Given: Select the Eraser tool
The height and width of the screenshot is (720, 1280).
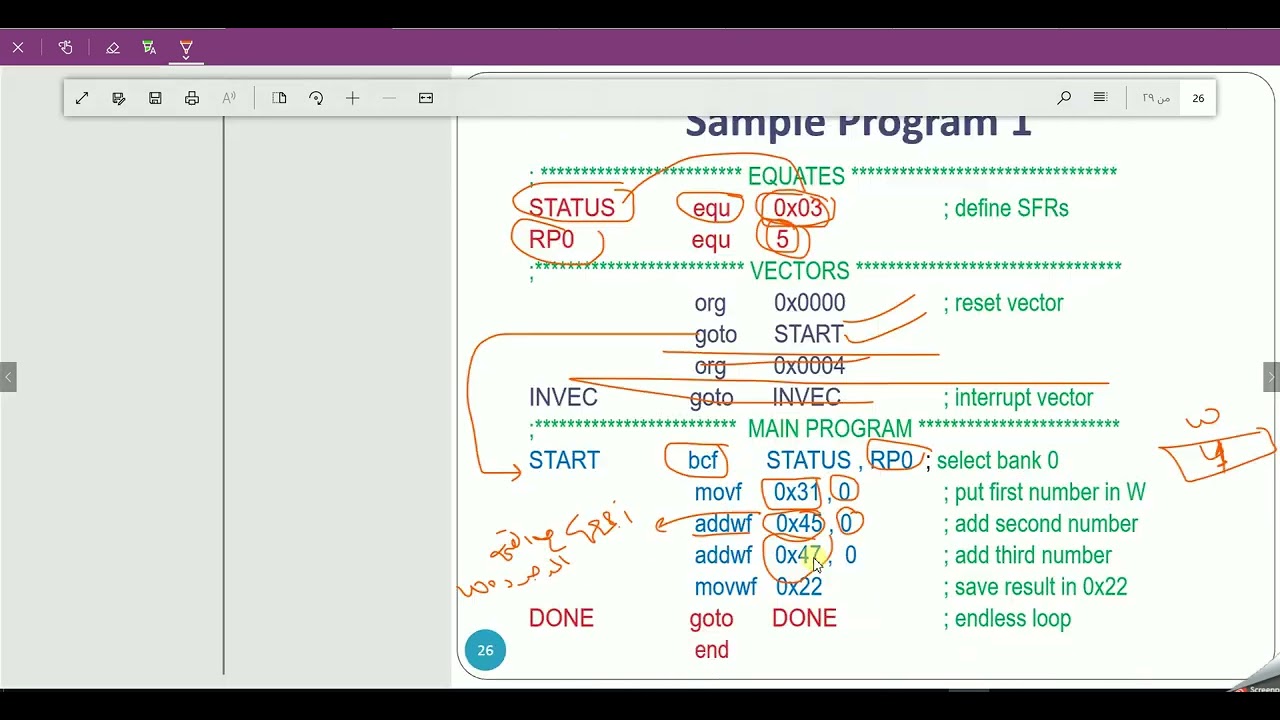Looking at the screenshot, I should coord(112,47).
